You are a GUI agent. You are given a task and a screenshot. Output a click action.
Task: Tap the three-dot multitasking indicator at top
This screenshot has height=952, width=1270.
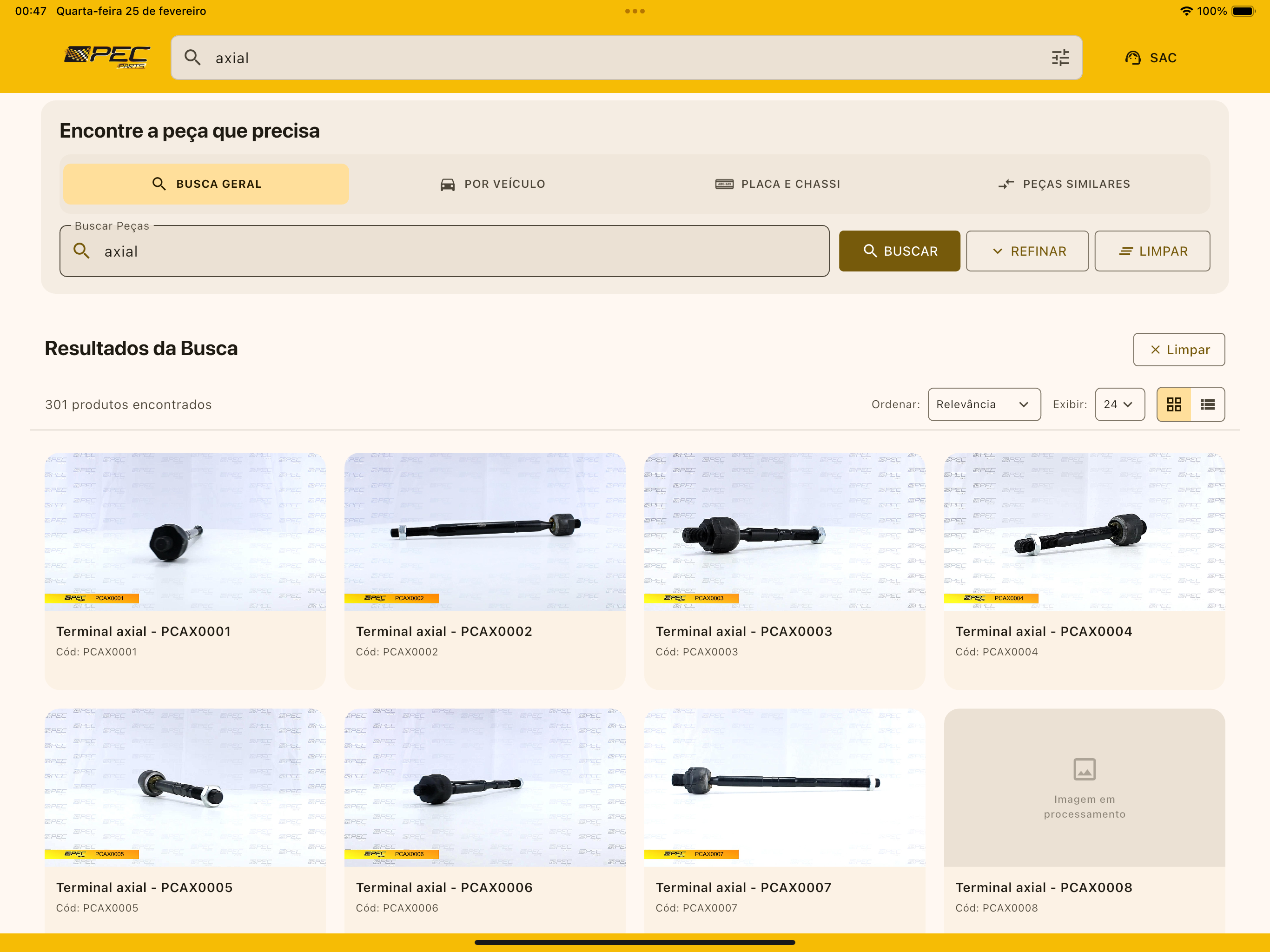pos(635,11)
